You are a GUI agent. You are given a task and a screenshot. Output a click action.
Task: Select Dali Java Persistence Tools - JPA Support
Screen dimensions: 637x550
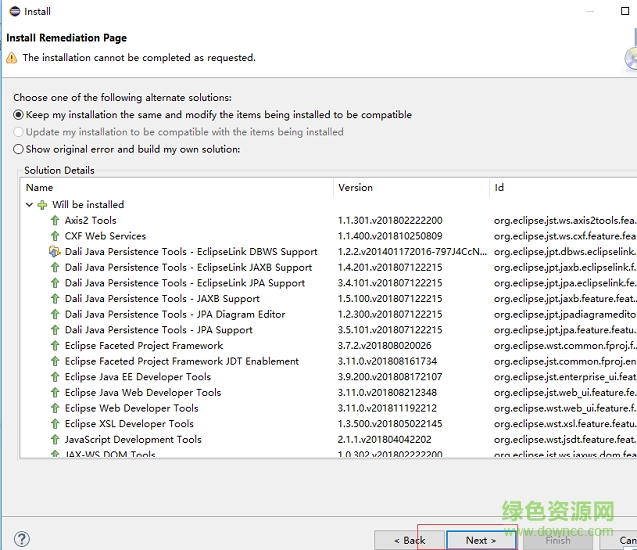(158, 330)
